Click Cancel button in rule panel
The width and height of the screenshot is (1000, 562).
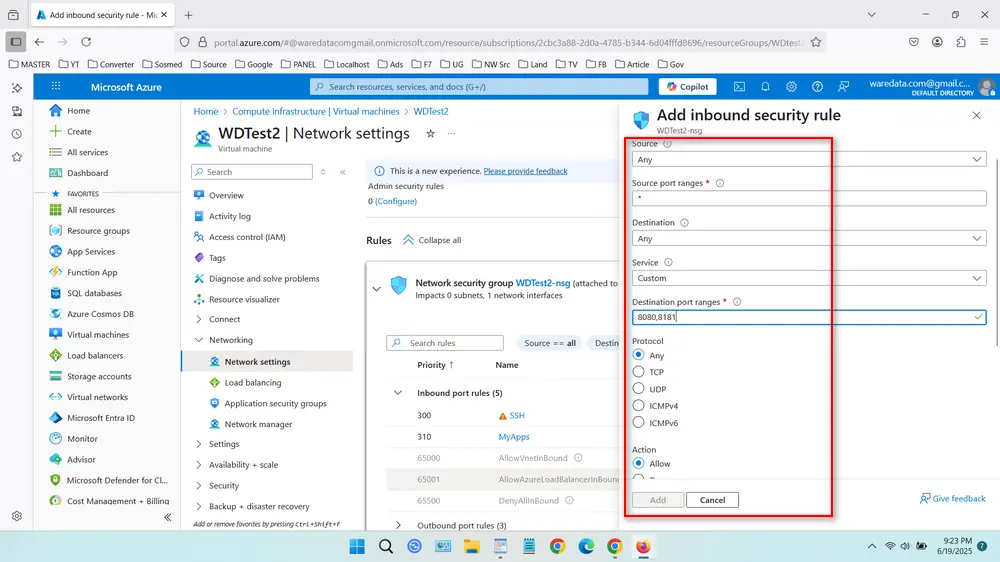(x=712, y=500)
